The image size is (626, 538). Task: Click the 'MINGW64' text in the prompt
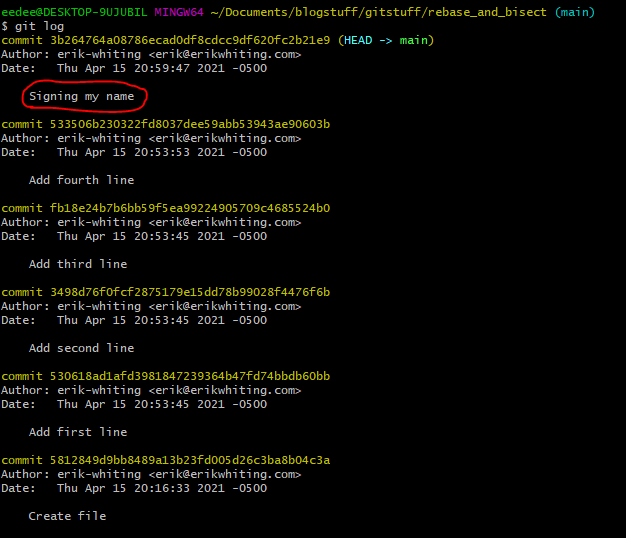pyautogui.click(x=179, y=12)
